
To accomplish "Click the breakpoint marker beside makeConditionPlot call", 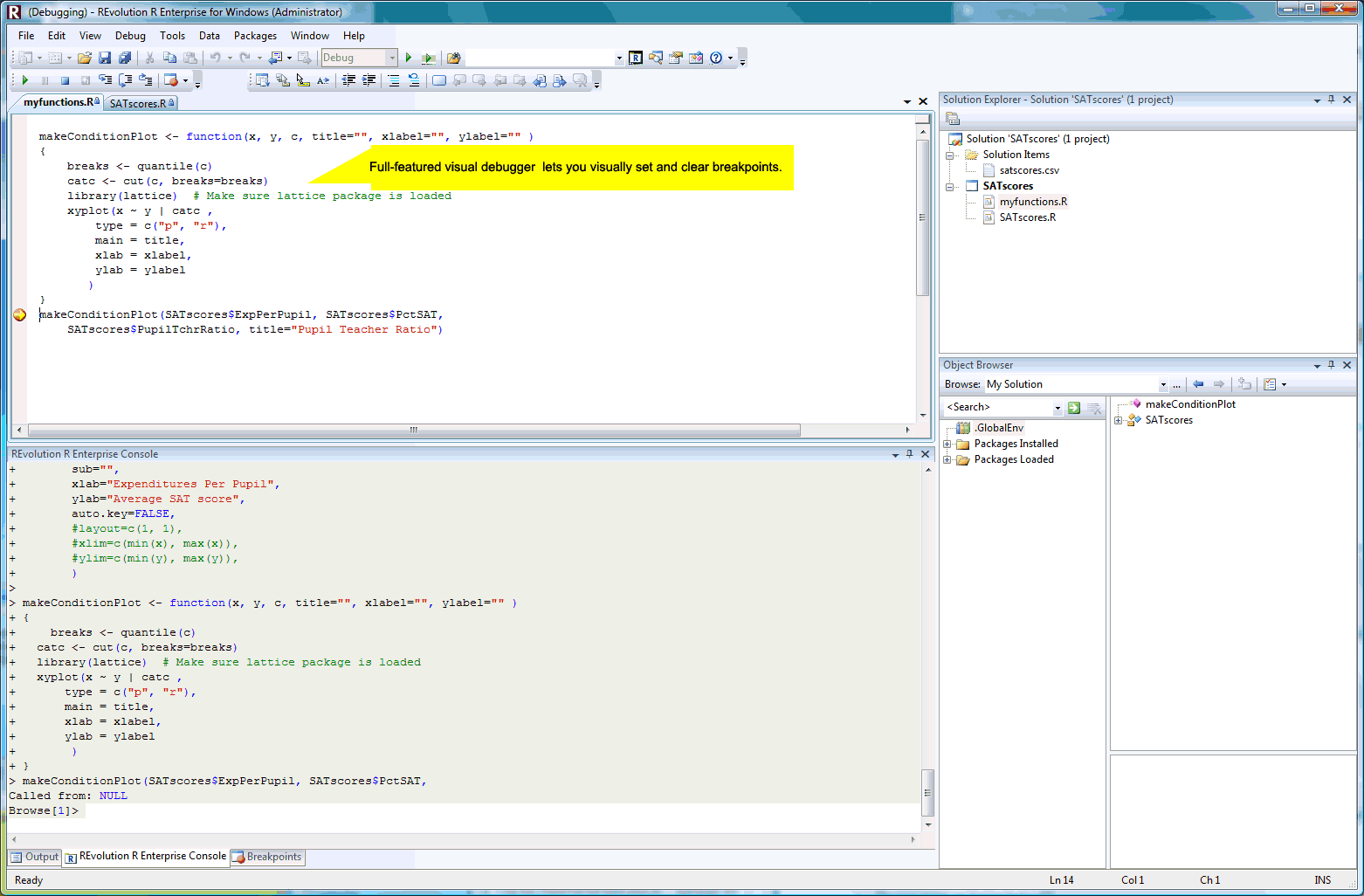I will (x=20, y=314).
